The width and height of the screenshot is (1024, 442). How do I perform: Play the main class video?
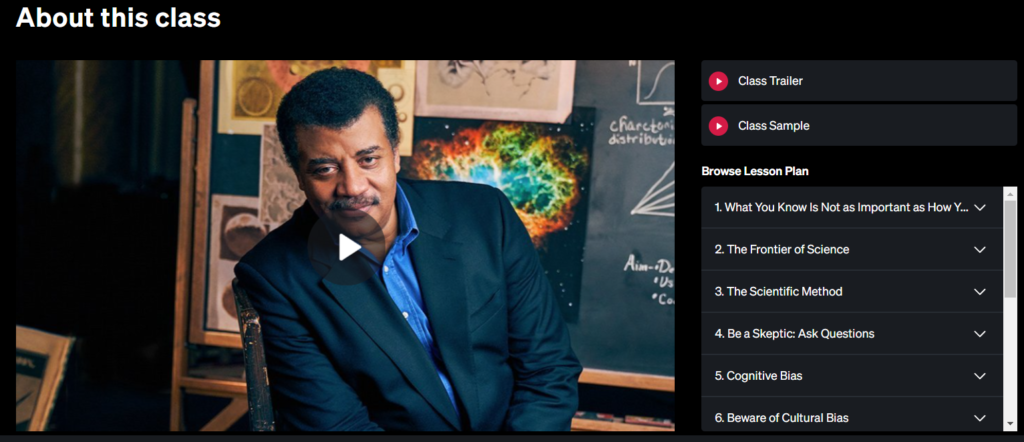[x=349, y=247]
